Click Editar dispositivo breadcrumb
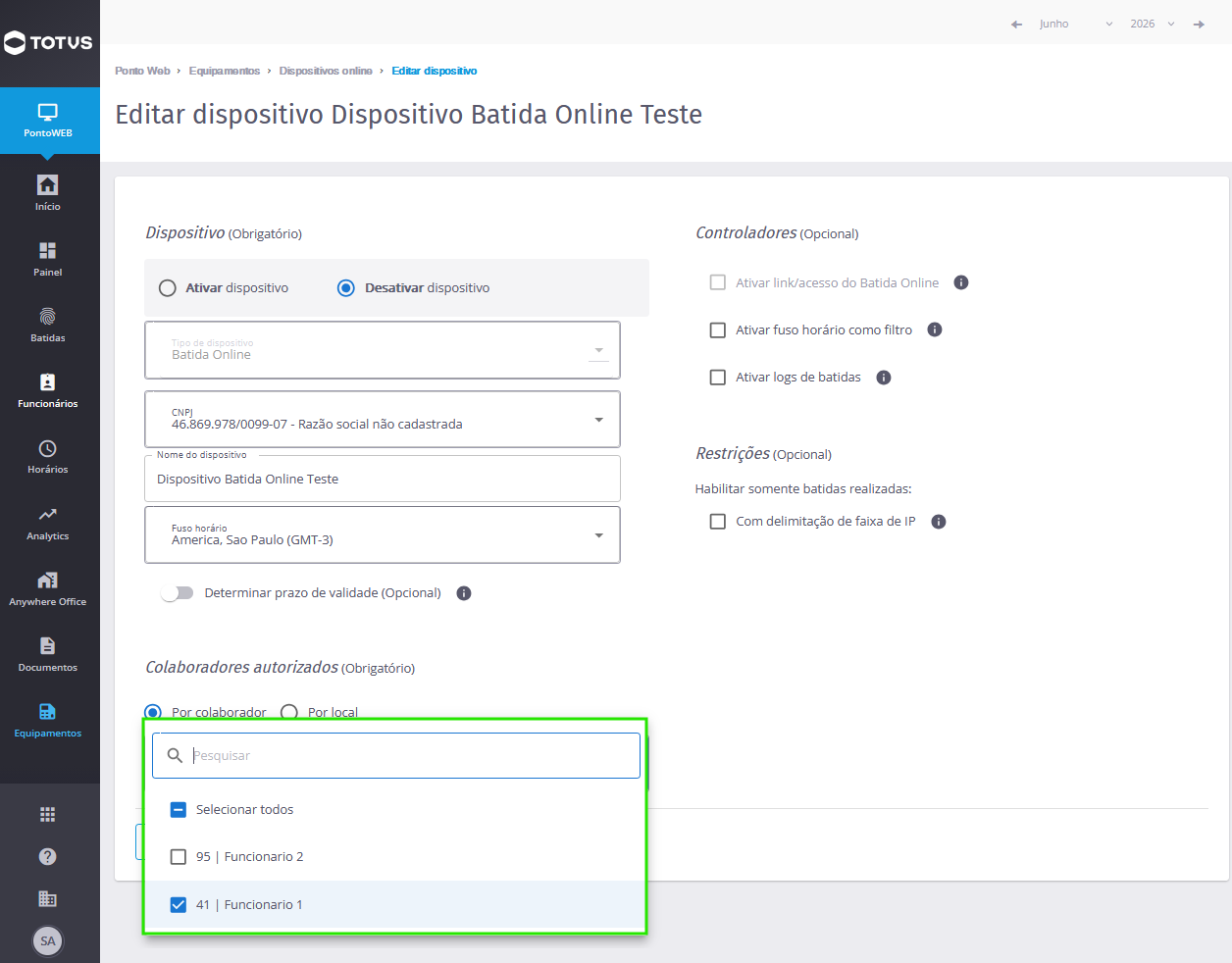1232x963 pixels. coord(435,71)
